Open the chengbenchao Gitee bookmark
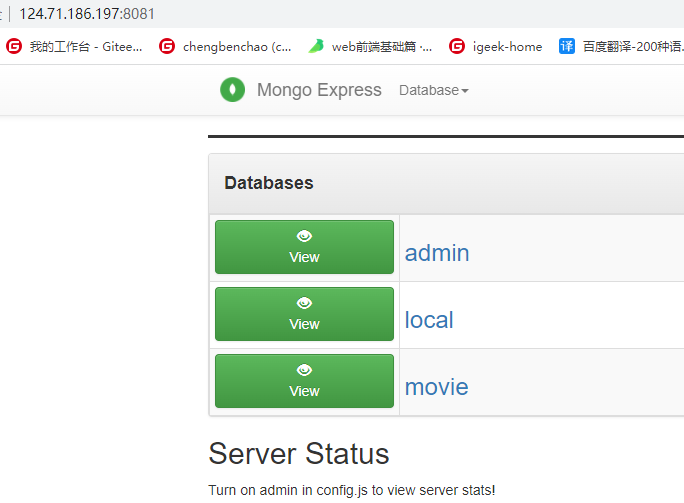684x503 pixels. [x=225, y=46]
